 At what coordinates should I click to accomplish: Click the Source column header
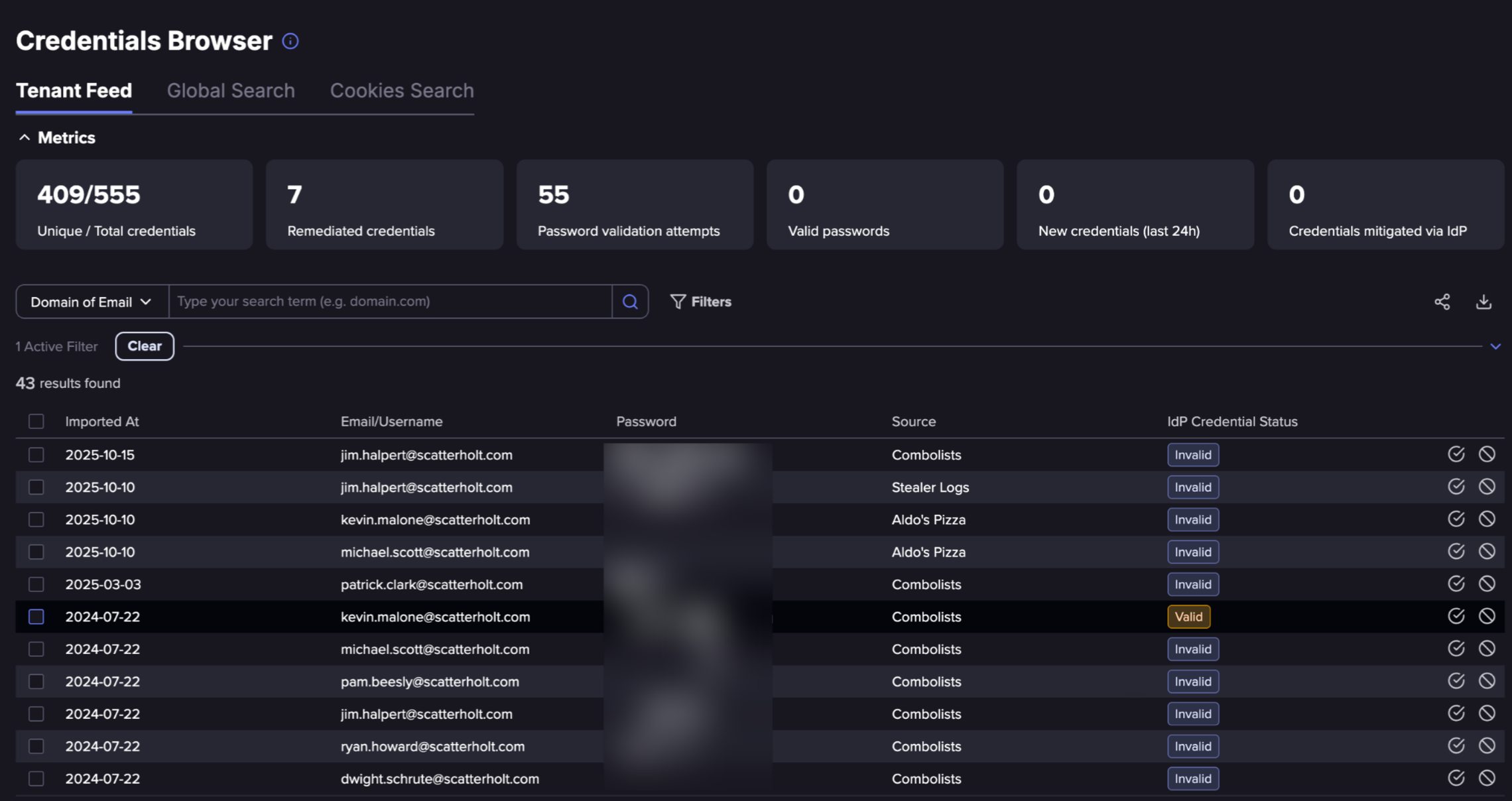[913, 422]
